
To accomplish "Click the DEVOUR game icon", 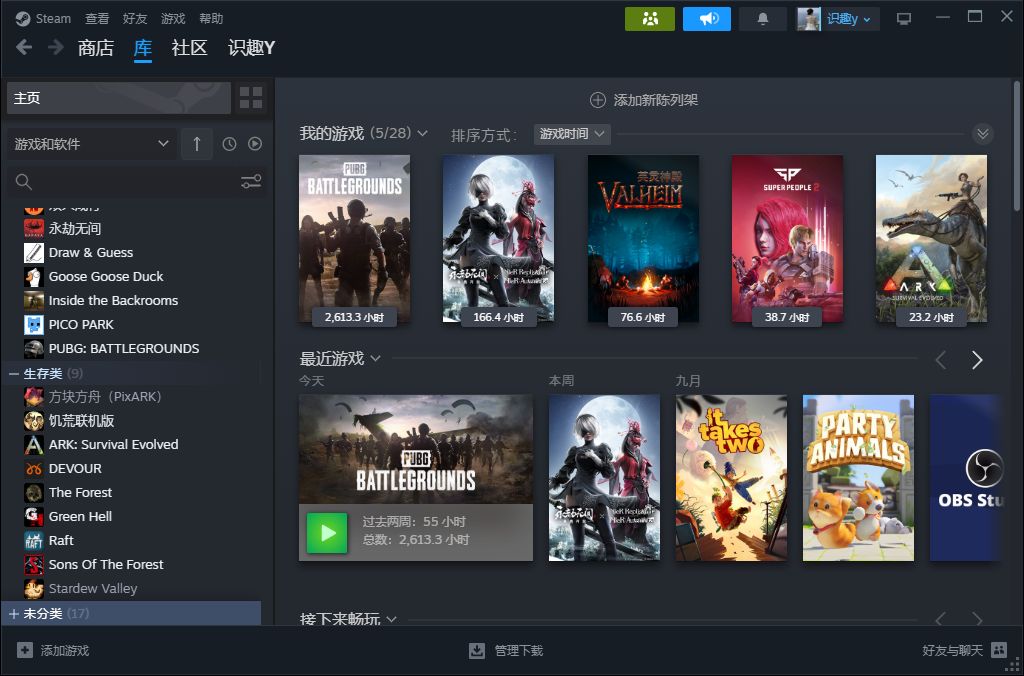I will point(34,468).
